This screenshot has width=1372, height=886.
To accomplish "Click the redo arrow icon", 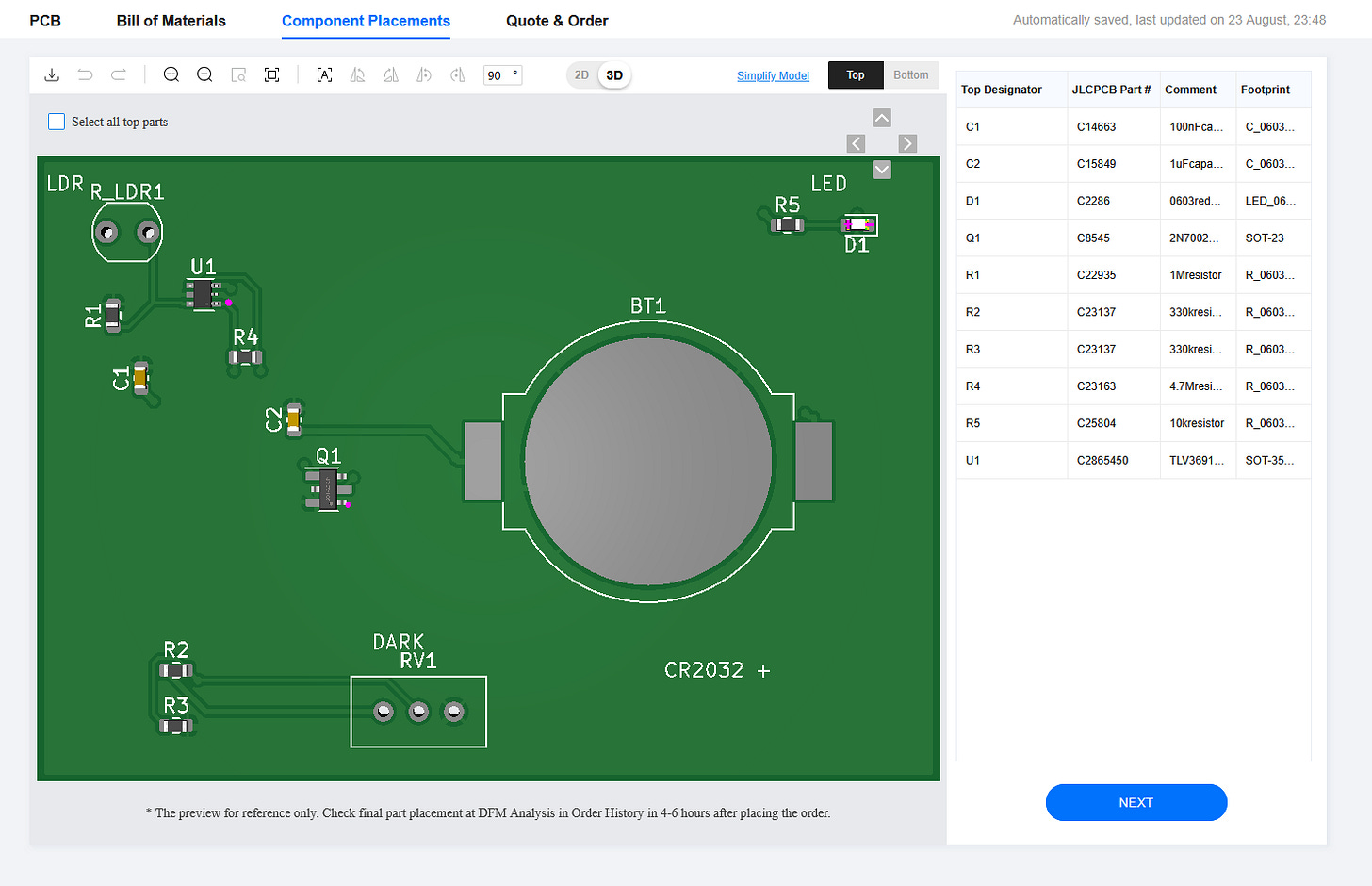I will [x=119, y=74].
